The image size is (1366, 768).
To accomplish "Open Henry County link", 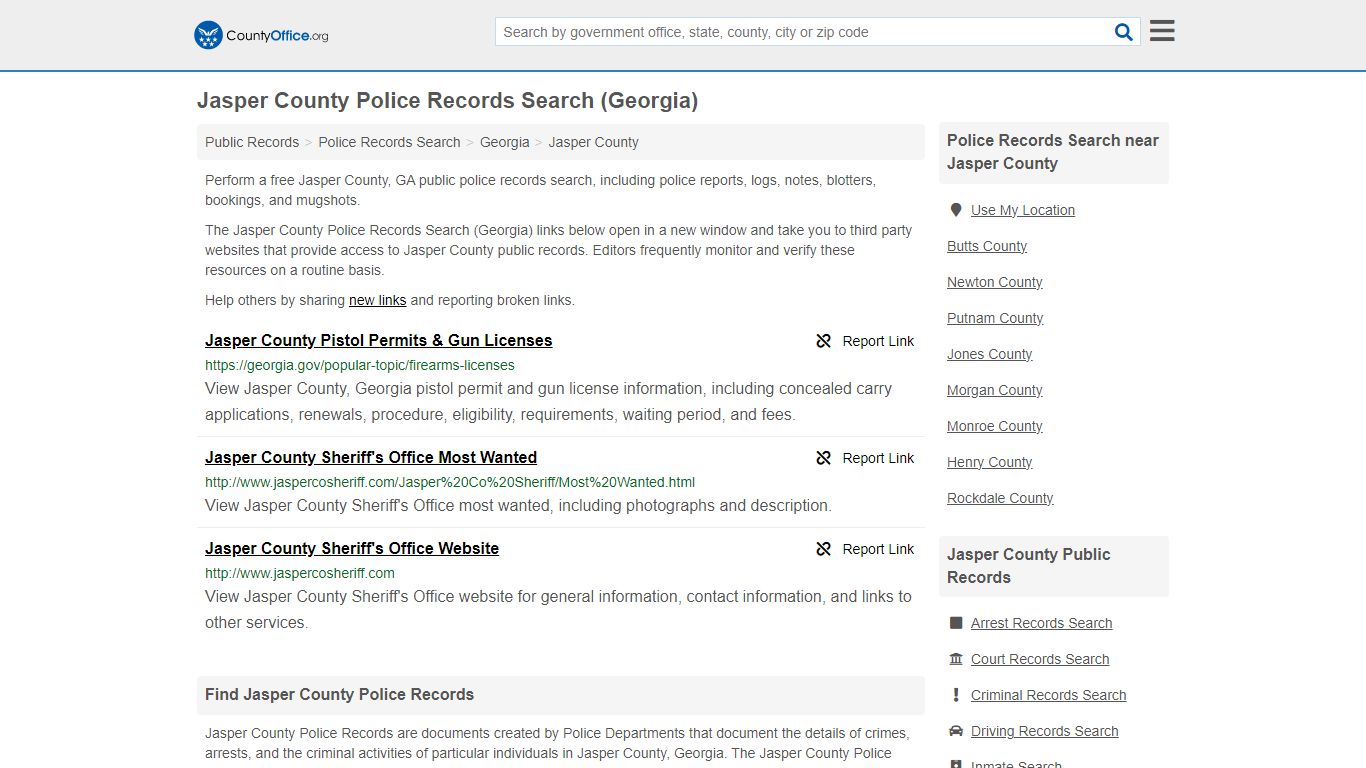I will coord(990,462).
